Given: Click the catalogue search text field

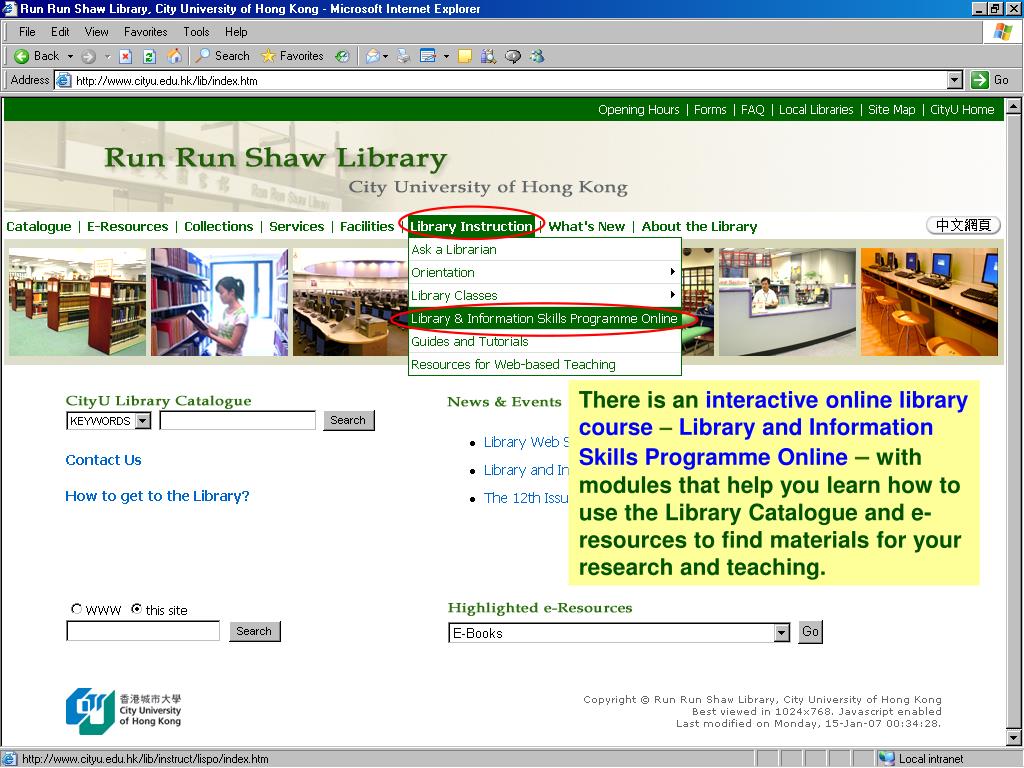Looking at the screenshot, I should pos(238,421).
